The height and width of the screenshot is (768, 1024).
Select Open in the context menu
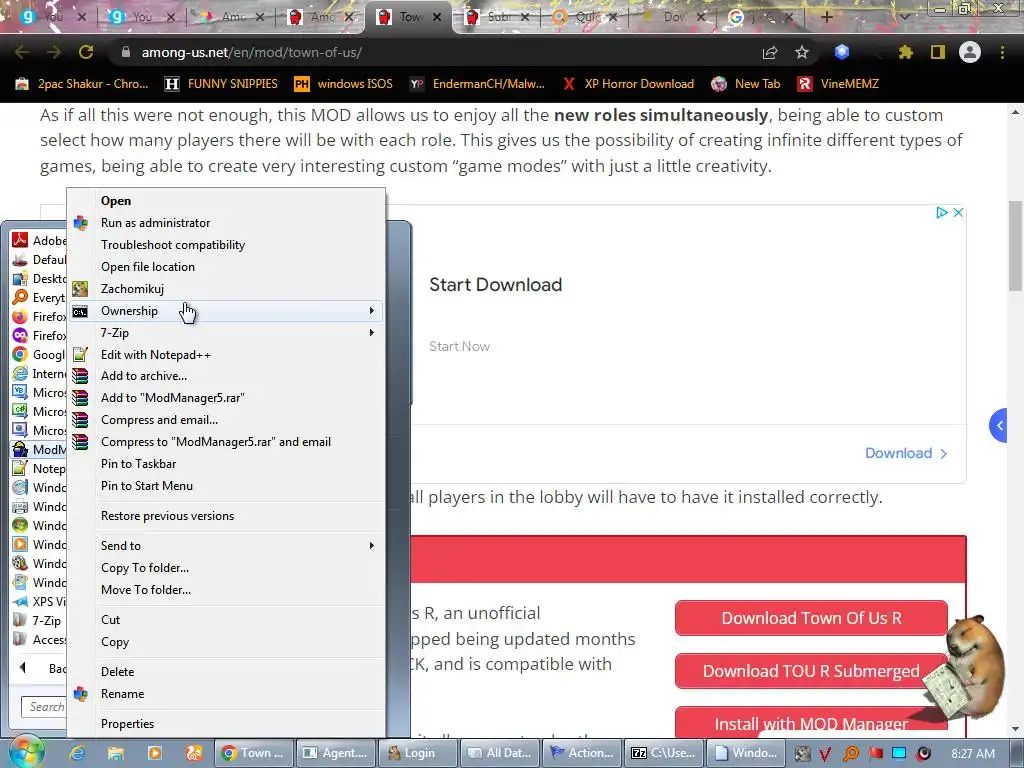[x=226, y=201]
